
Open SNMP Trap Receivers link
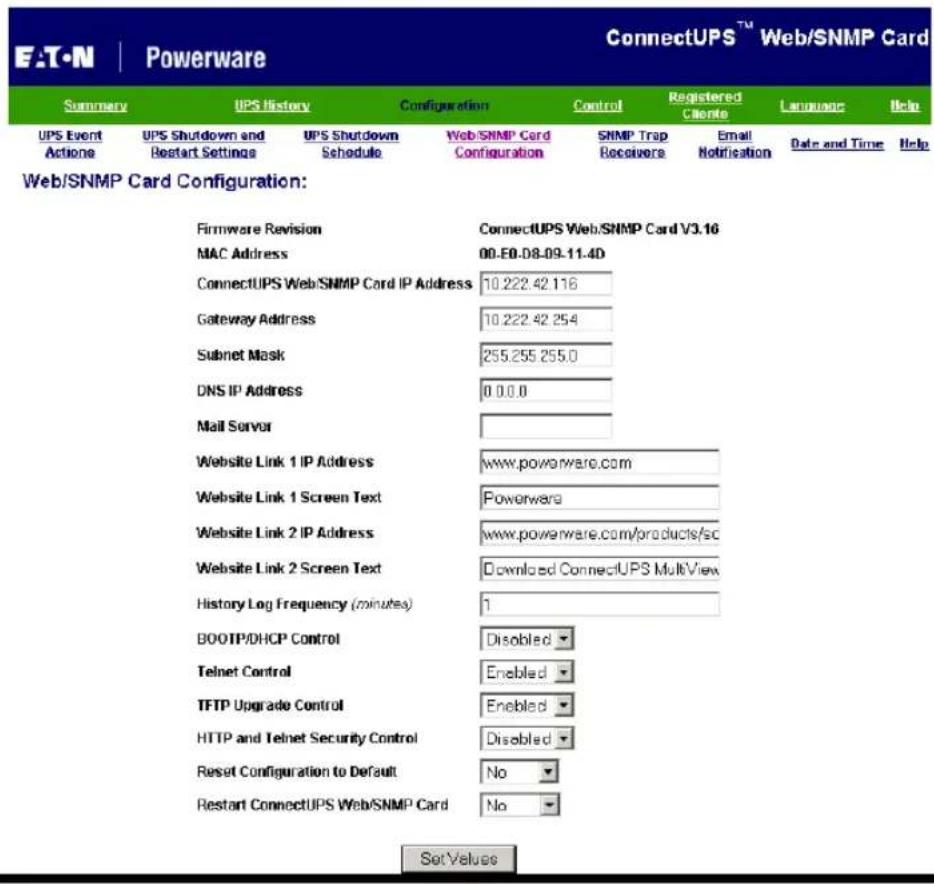point(633,144)
